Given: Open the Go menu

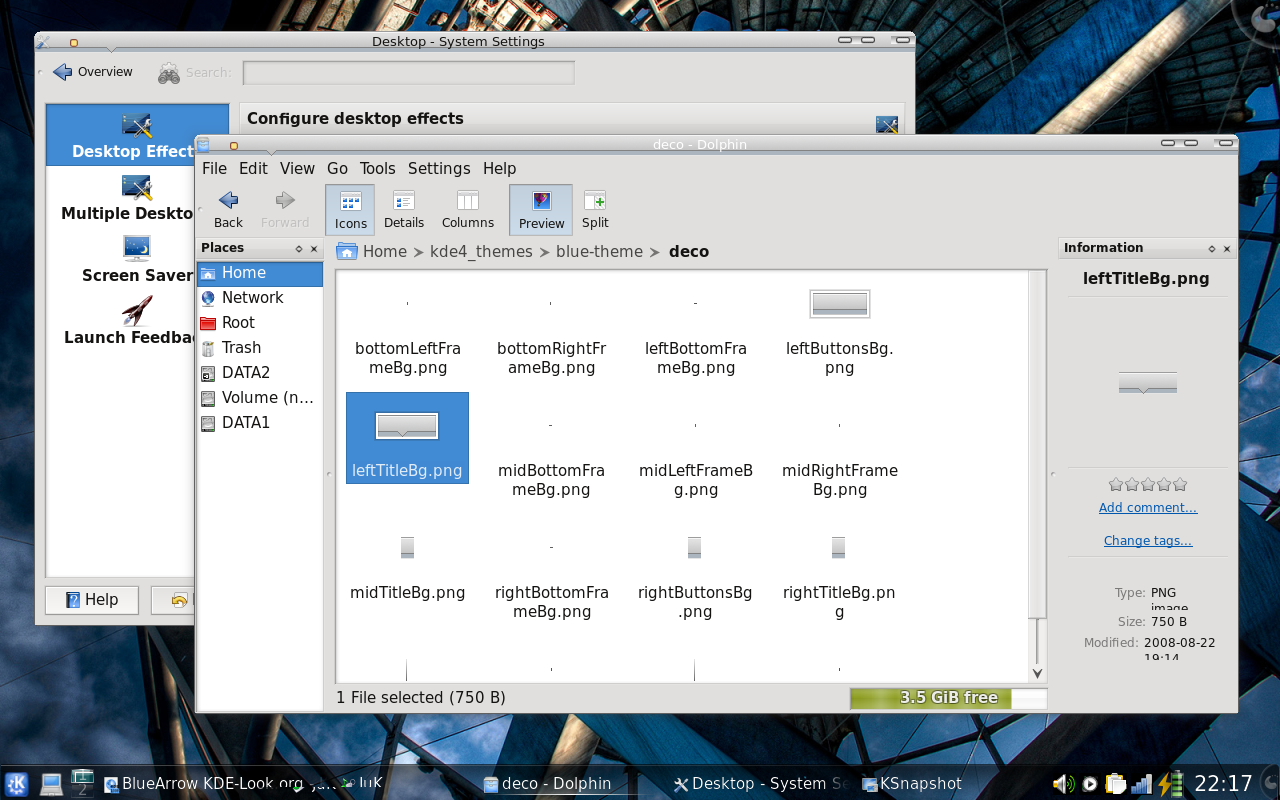Looking at the screenshot, I should point(337,168).
